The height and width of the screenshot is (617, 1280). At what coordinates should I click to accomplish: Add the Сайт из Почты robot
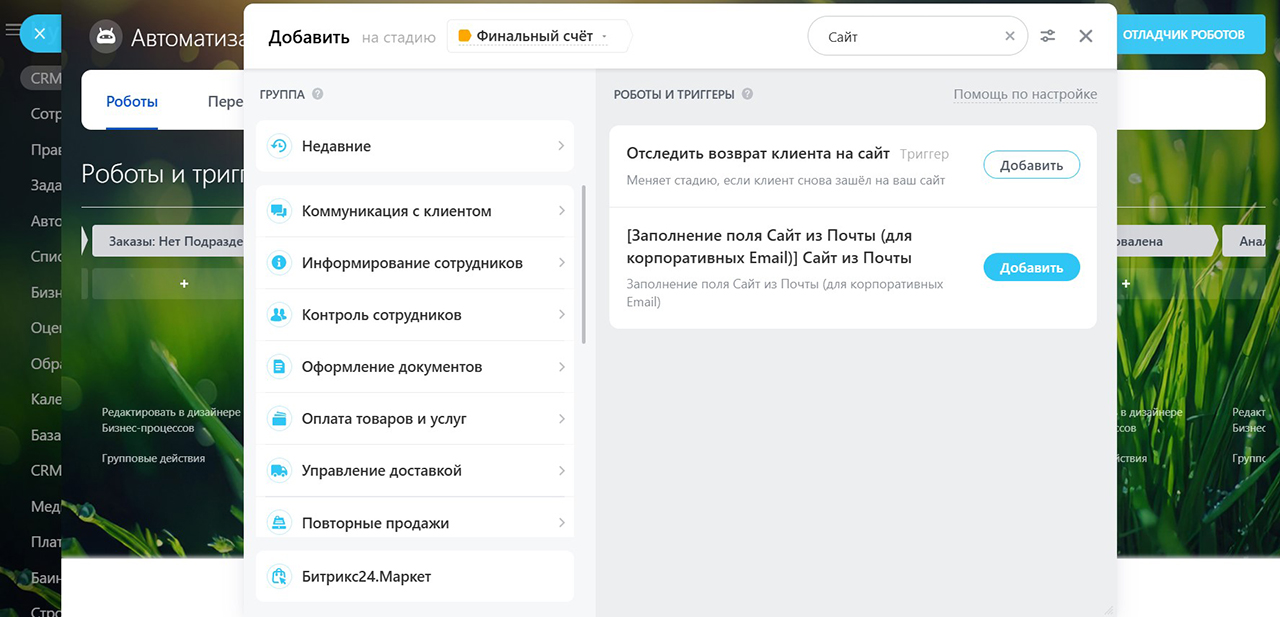click(x=1031, y=267)
